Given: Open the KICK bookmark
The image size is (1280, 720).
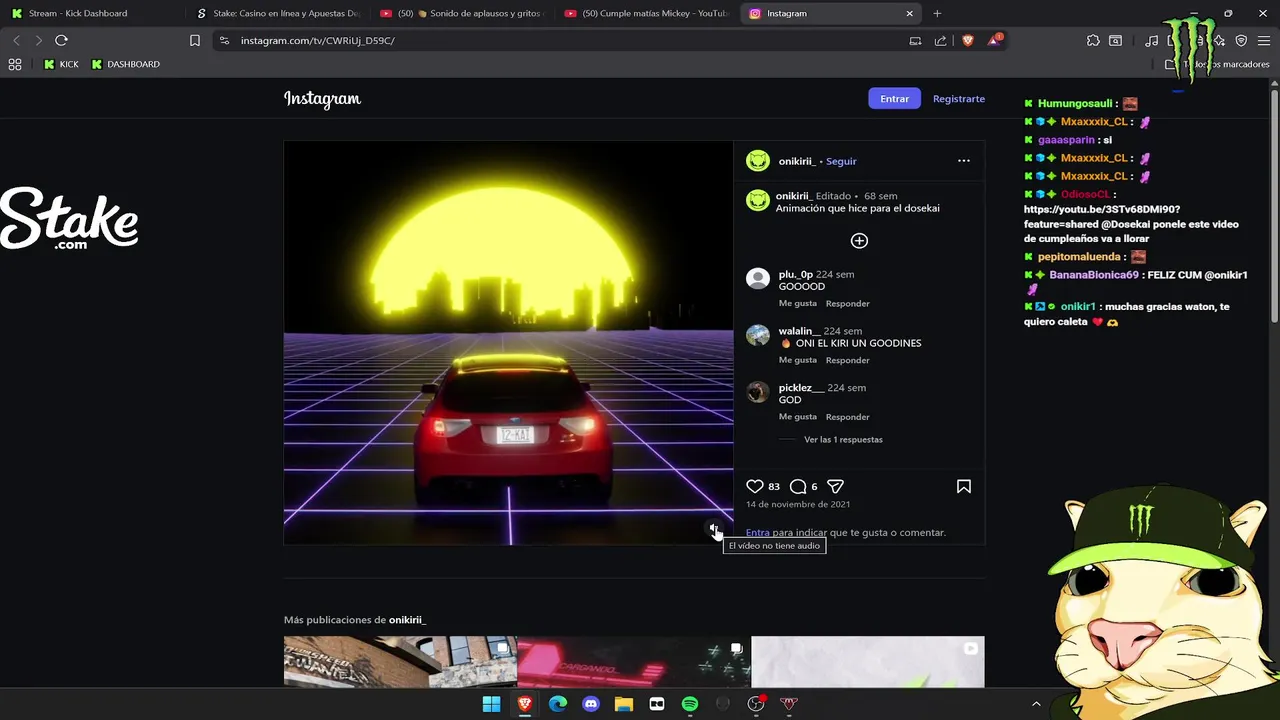Looking at the screenshot, I should click(x=61, y=64).
